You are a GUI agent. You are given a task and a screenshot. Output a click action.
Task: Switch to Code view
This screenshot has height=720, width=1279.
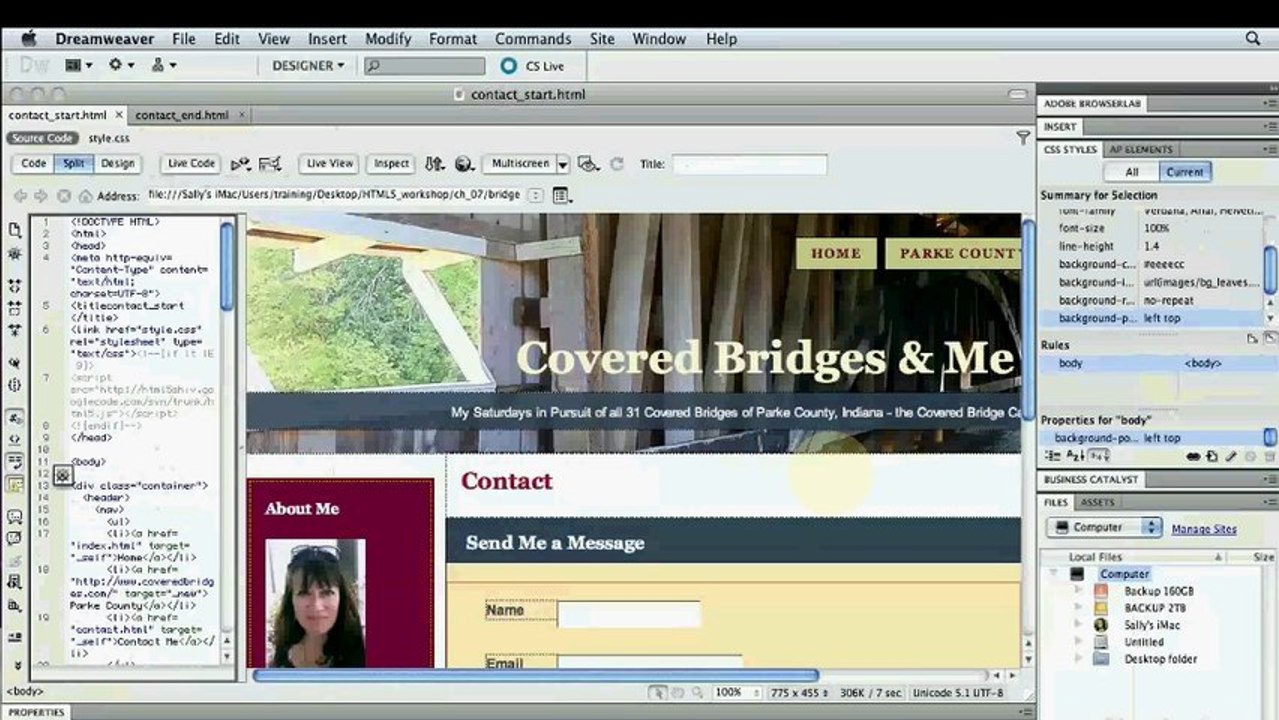pyautogui.click(x=34, y=163)
